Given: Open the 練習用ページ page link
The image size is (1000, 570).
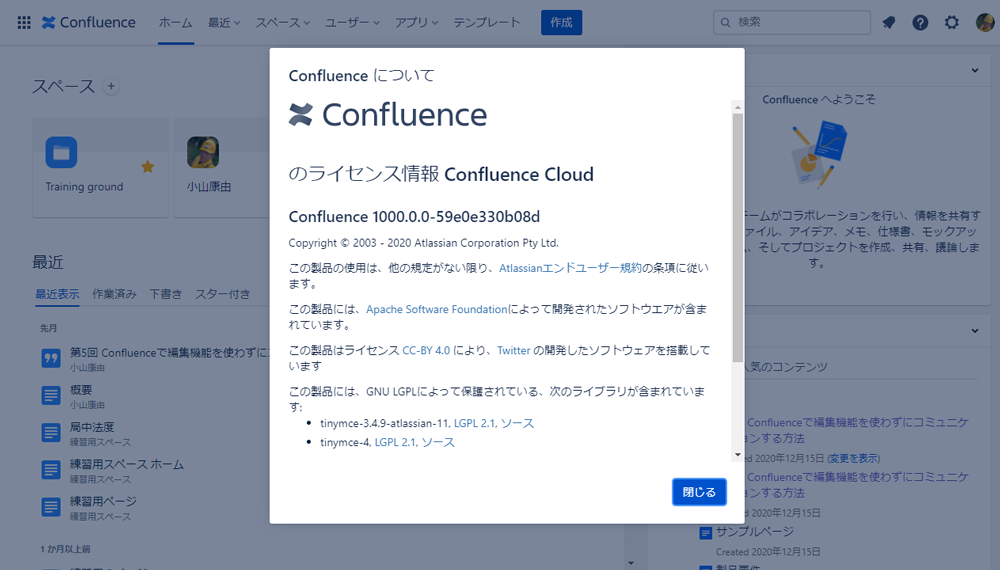Looking at the screenshot, I should pos(103,501).
